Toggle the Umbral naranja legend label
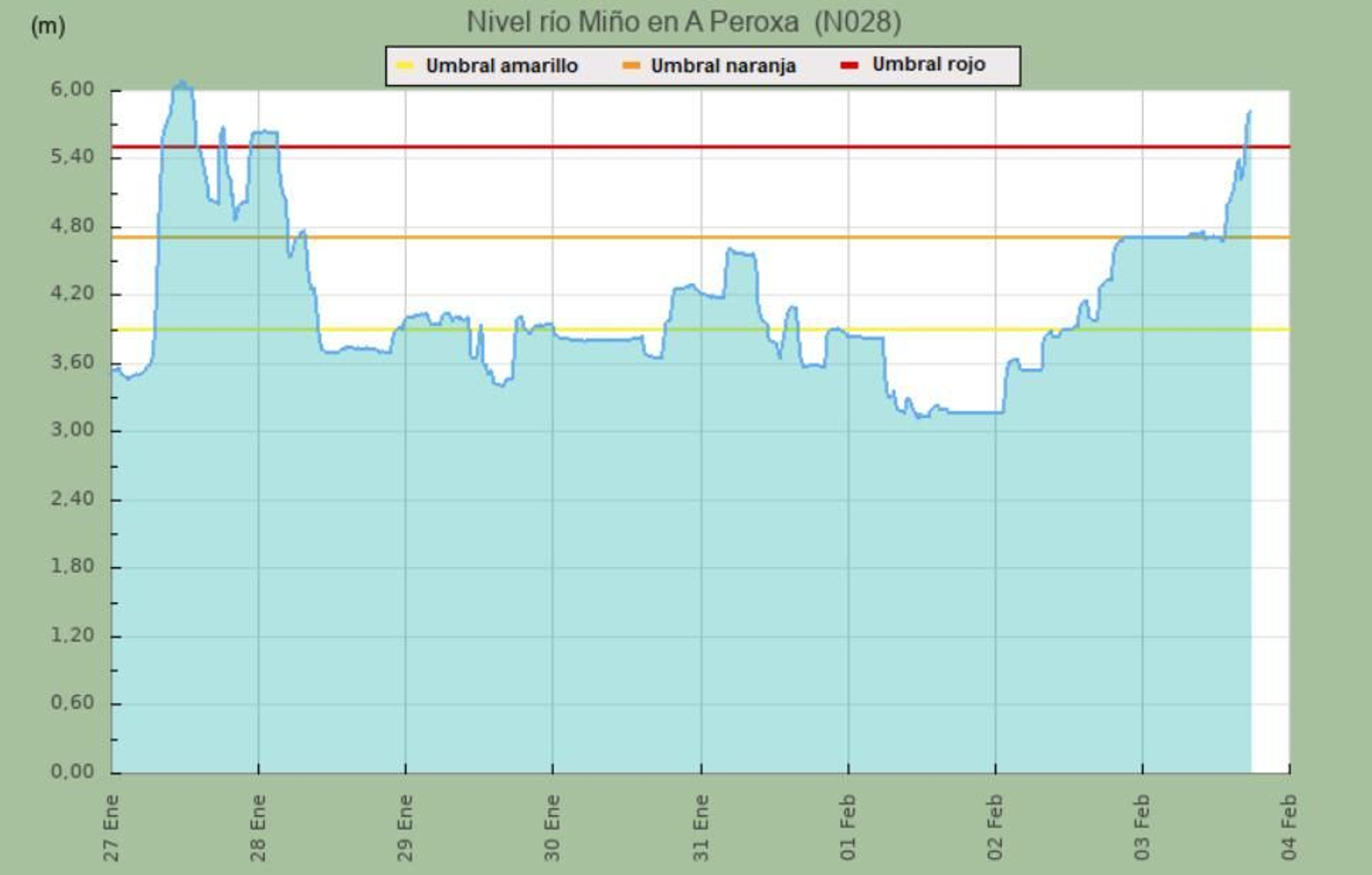Viewport: 1372px width, 875px height. tap(723, 66)
